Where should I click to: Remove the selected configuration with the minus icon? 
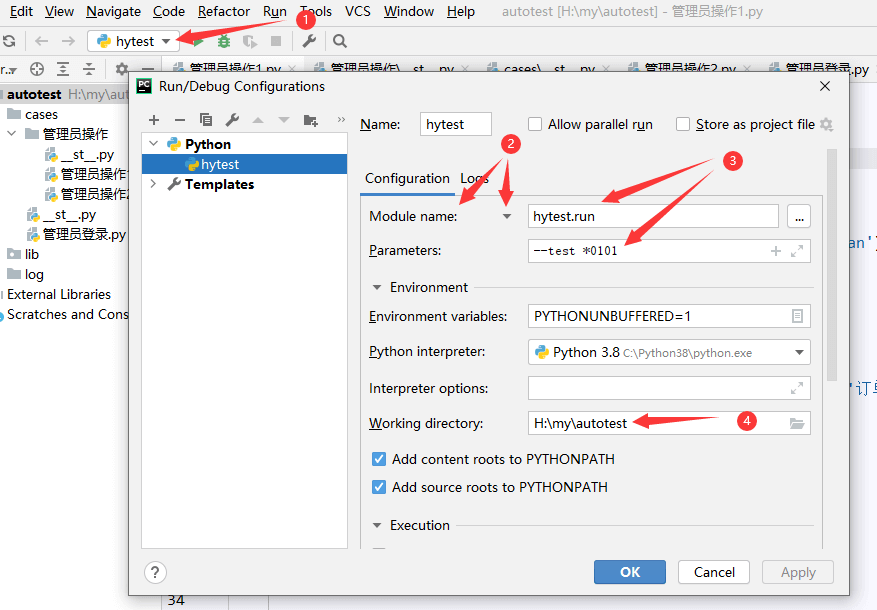pyautogui.click(x=180, y=120)
